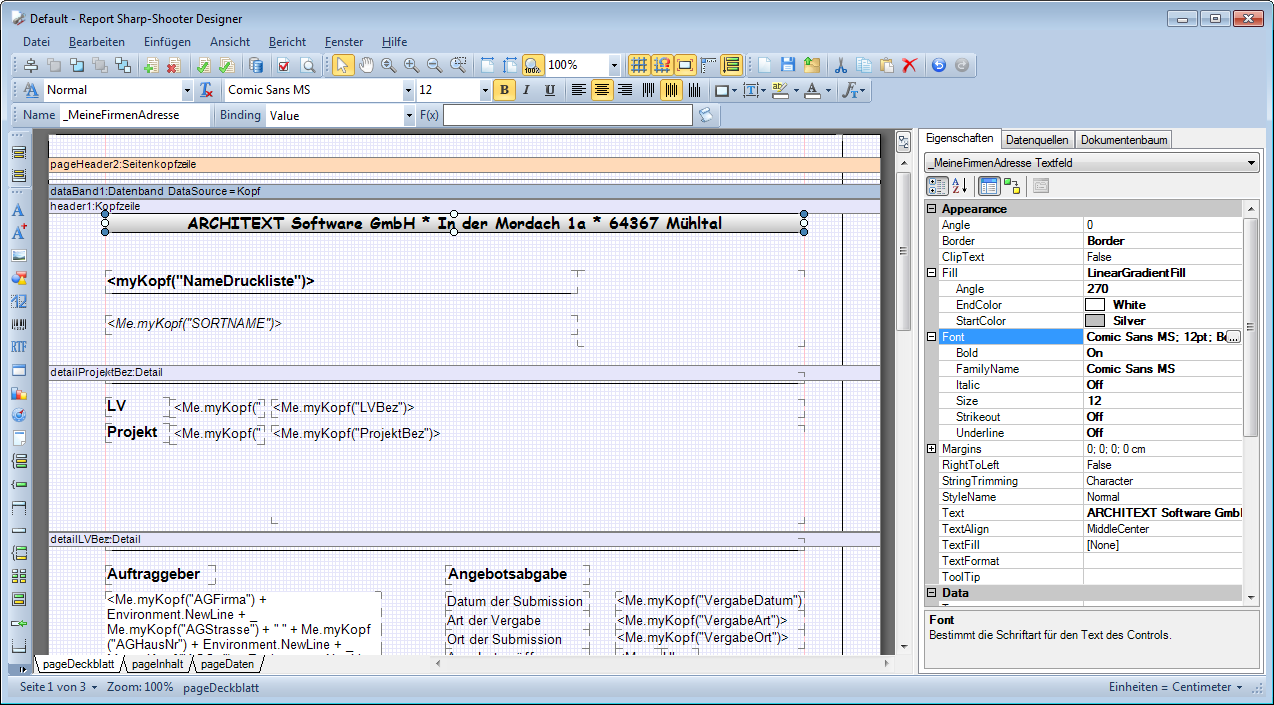
Task: Switch to pageInhalt page tab
Action: click(156, 664)
